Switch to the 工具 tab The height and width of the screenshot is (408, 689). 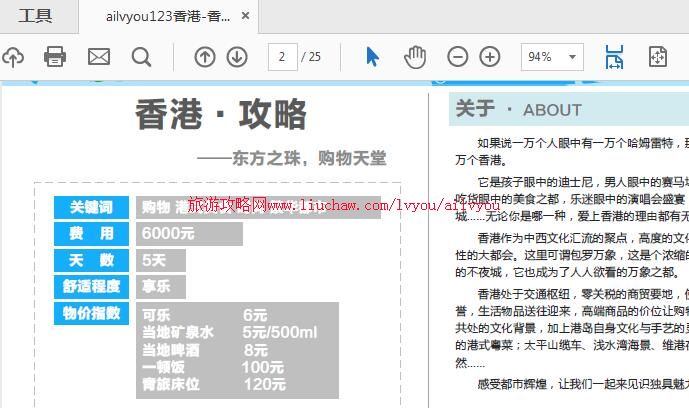[36, 16]
